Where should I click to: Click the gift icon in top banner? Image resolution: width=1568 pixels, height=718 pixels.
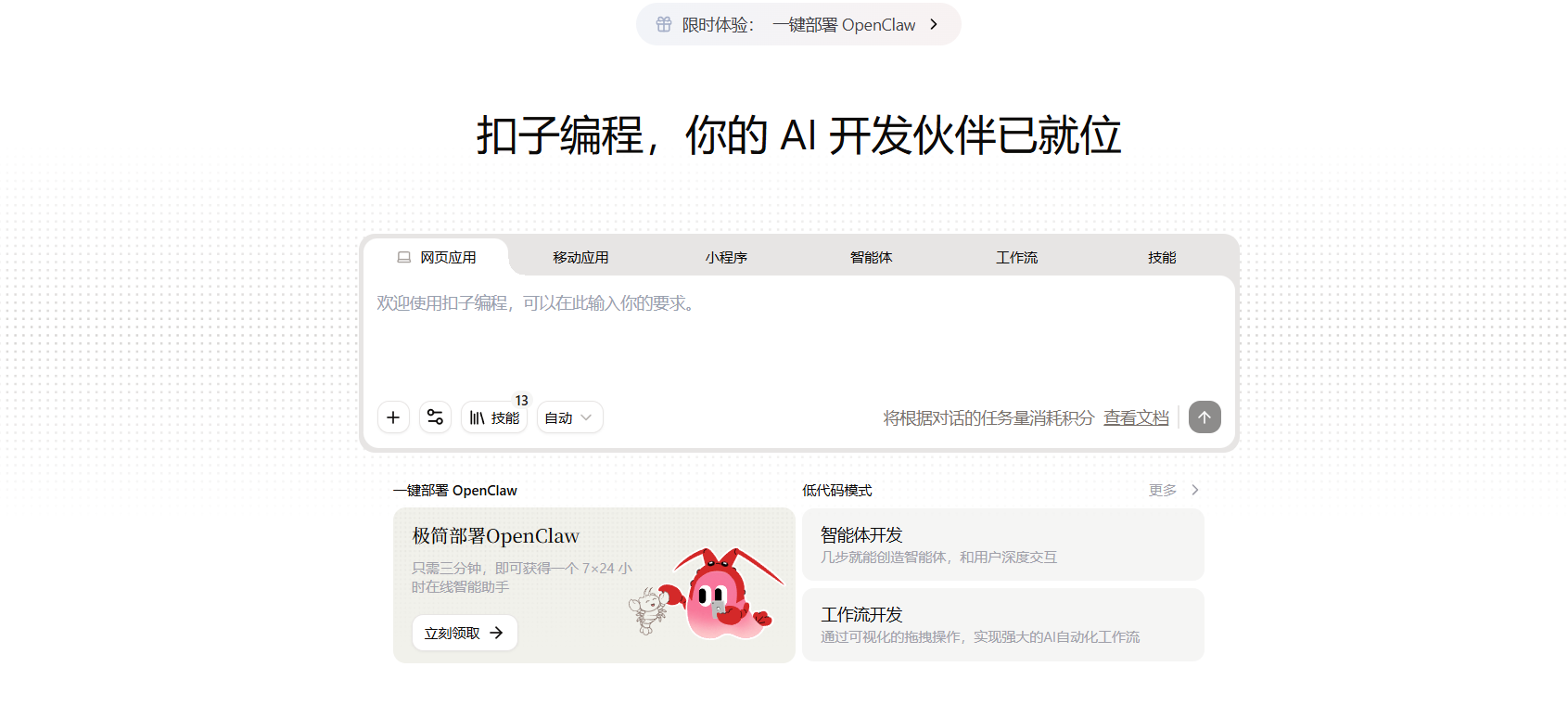pos(664,25)
